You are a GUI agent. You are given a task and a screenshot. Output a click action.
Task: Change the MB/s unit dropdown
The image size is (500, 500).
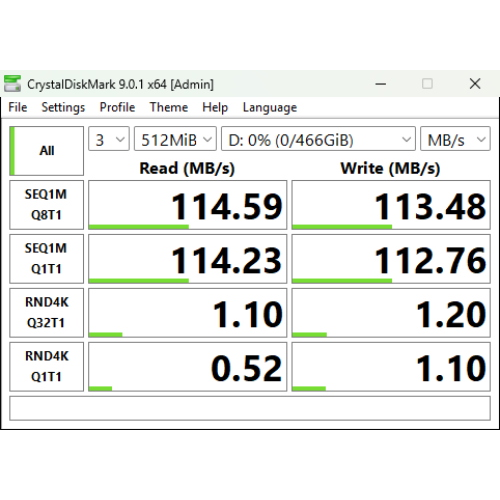point(455,139)
